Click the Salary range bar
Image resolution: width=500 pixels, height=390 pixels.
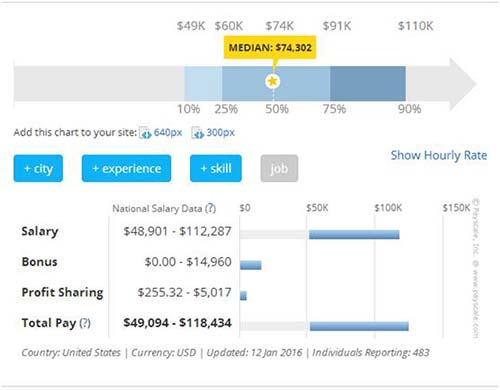[x=354, y=235]
